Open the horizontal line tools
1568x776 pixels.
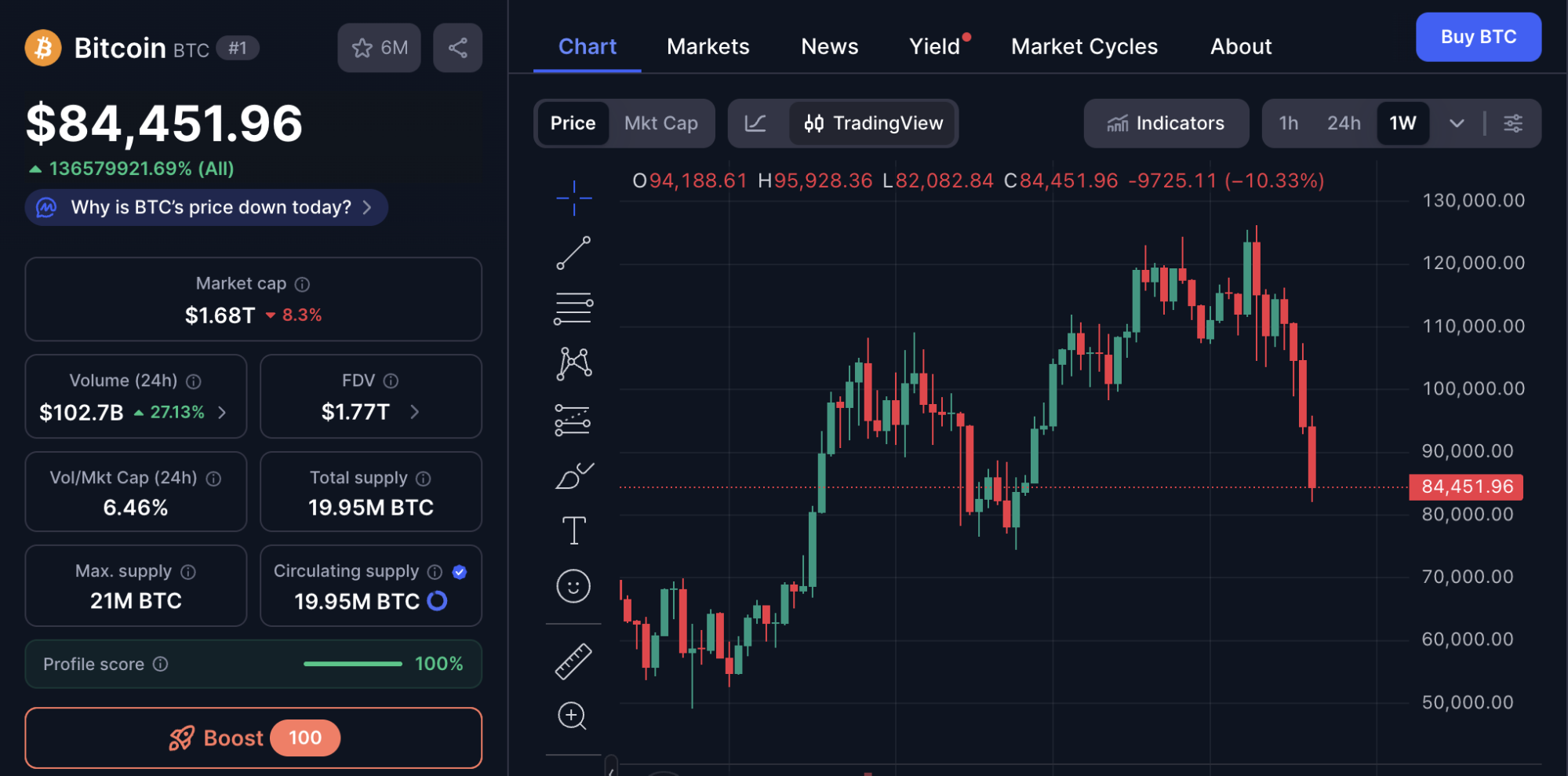coord(573,308)
